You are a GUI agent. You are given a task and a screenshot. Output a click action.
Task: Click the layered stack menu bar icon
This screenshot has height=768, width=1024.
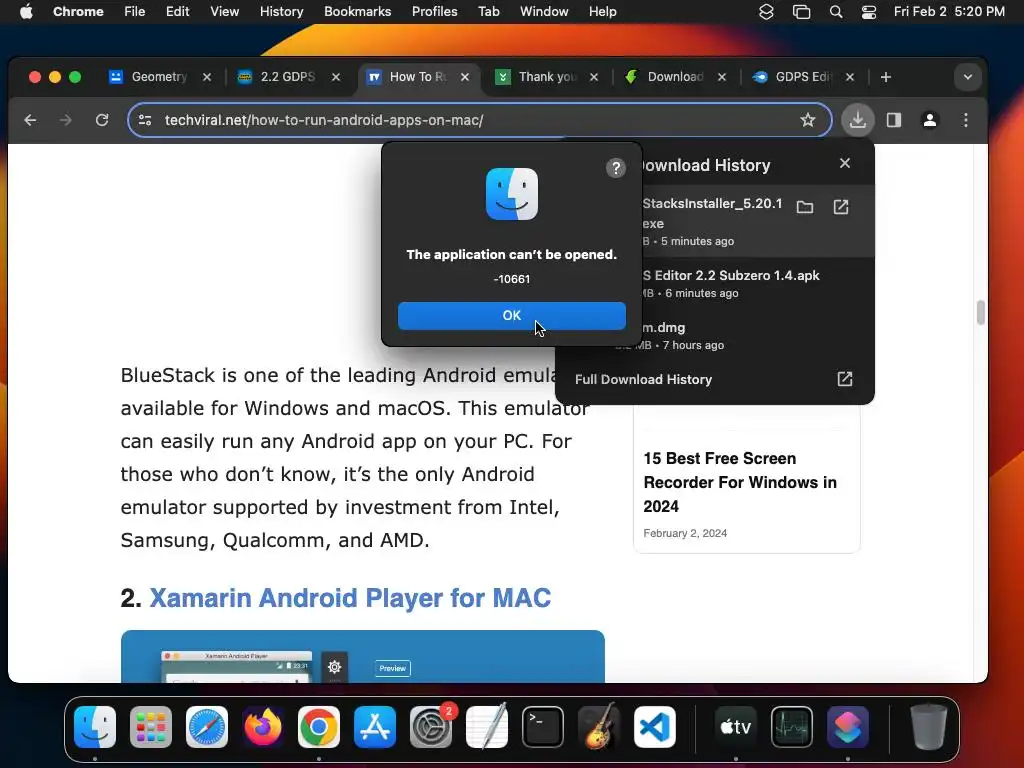(766, 12)
